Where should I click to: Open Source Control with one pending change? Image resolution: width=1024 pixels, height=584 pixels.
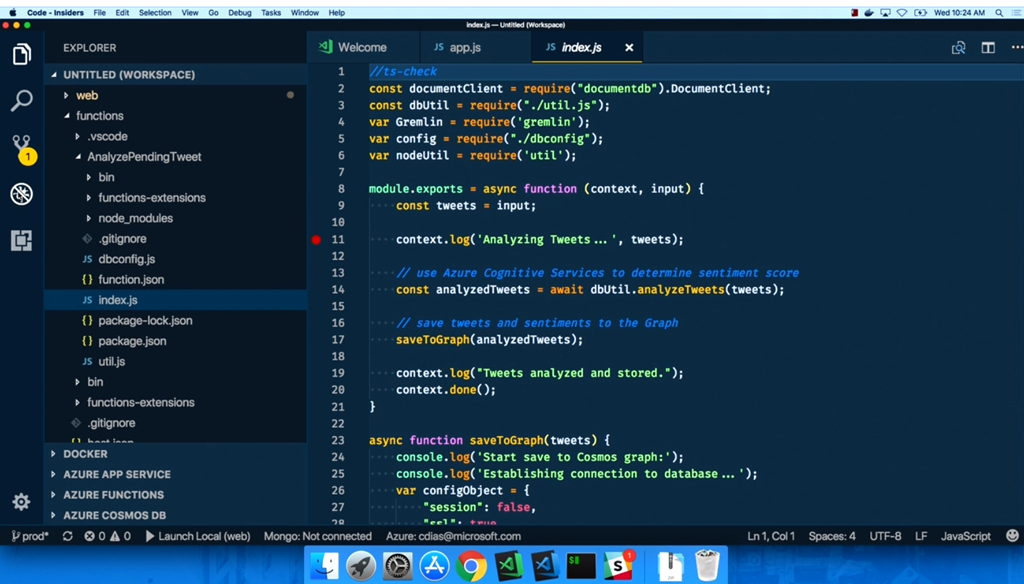pos(21,147)
